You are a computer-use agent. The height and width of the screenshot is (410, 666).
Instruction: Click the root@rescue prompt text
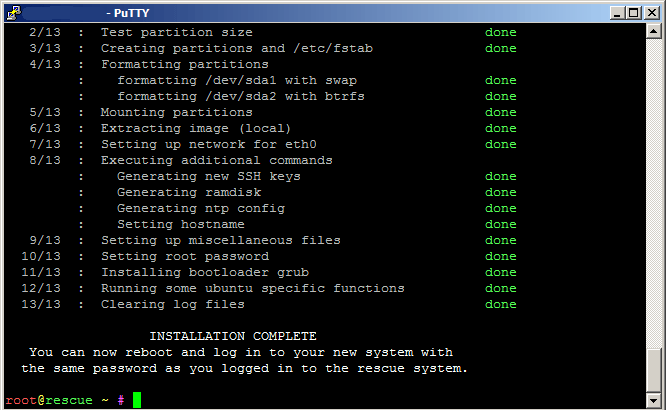pyautogui.click(x=49, y=400)
